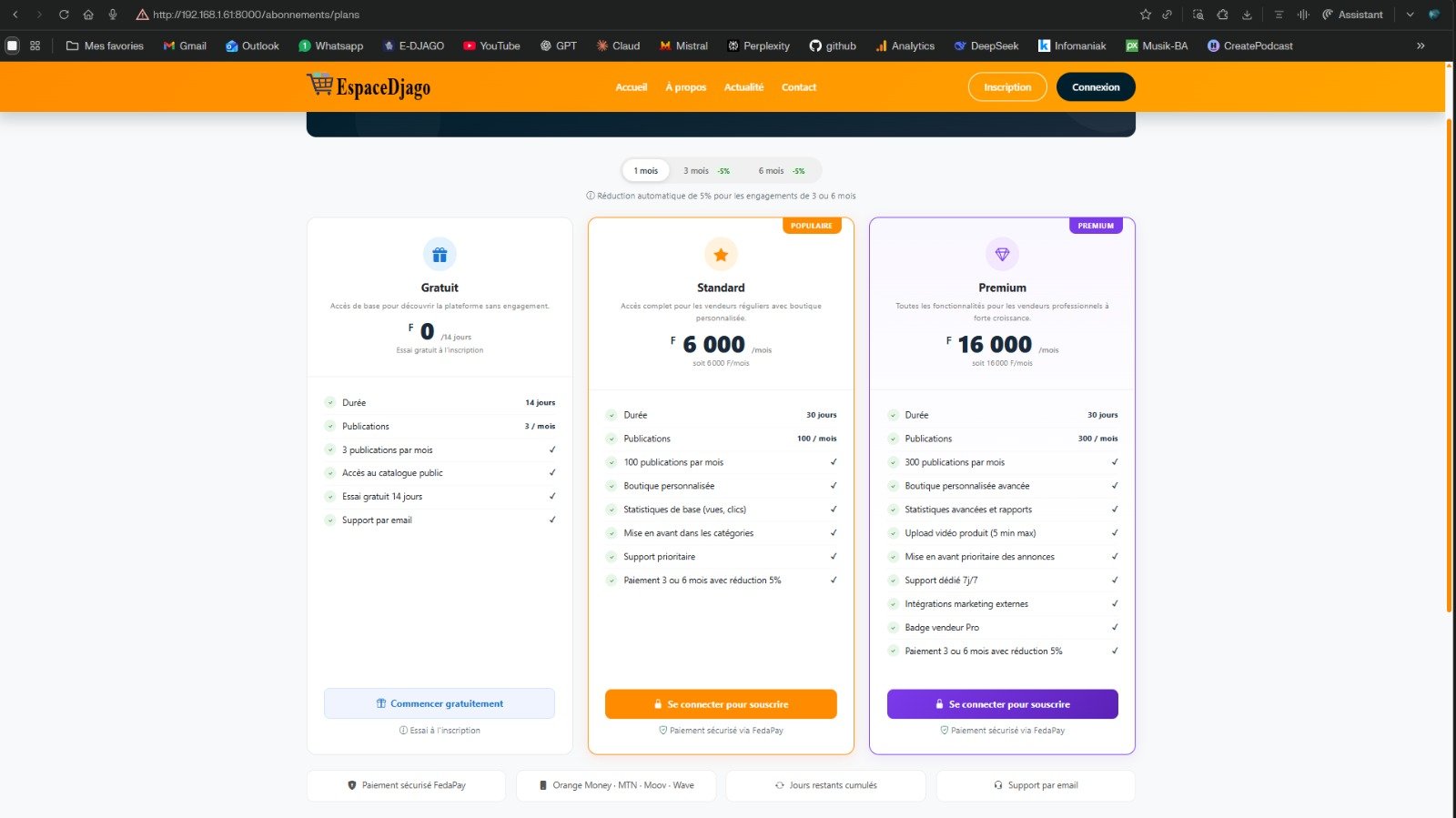
Task: Click the orange Se connecter pour souscrire button
Action: [x=721, y=704]
